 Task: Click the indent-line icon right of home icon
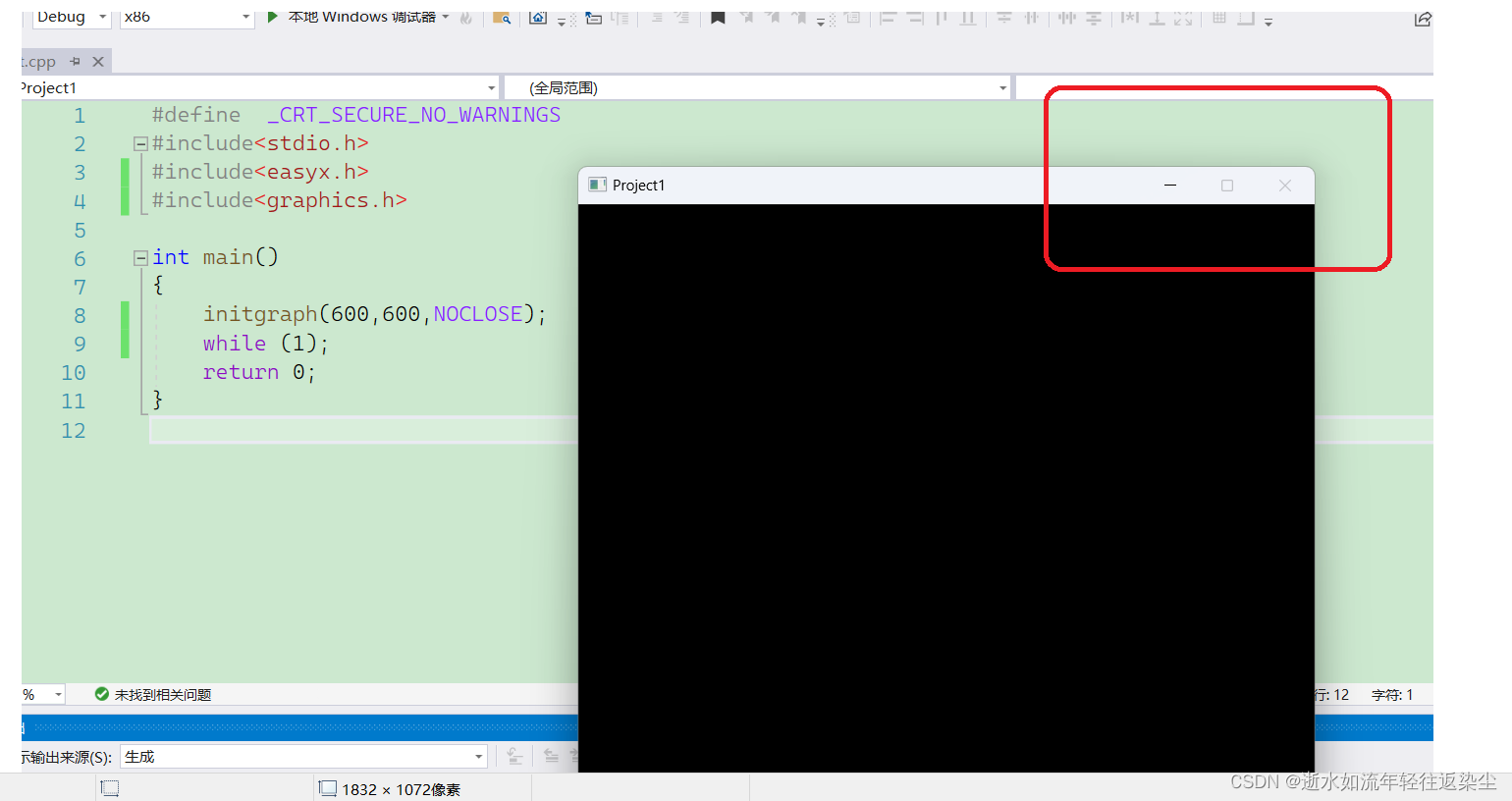(x=594, y=18)
